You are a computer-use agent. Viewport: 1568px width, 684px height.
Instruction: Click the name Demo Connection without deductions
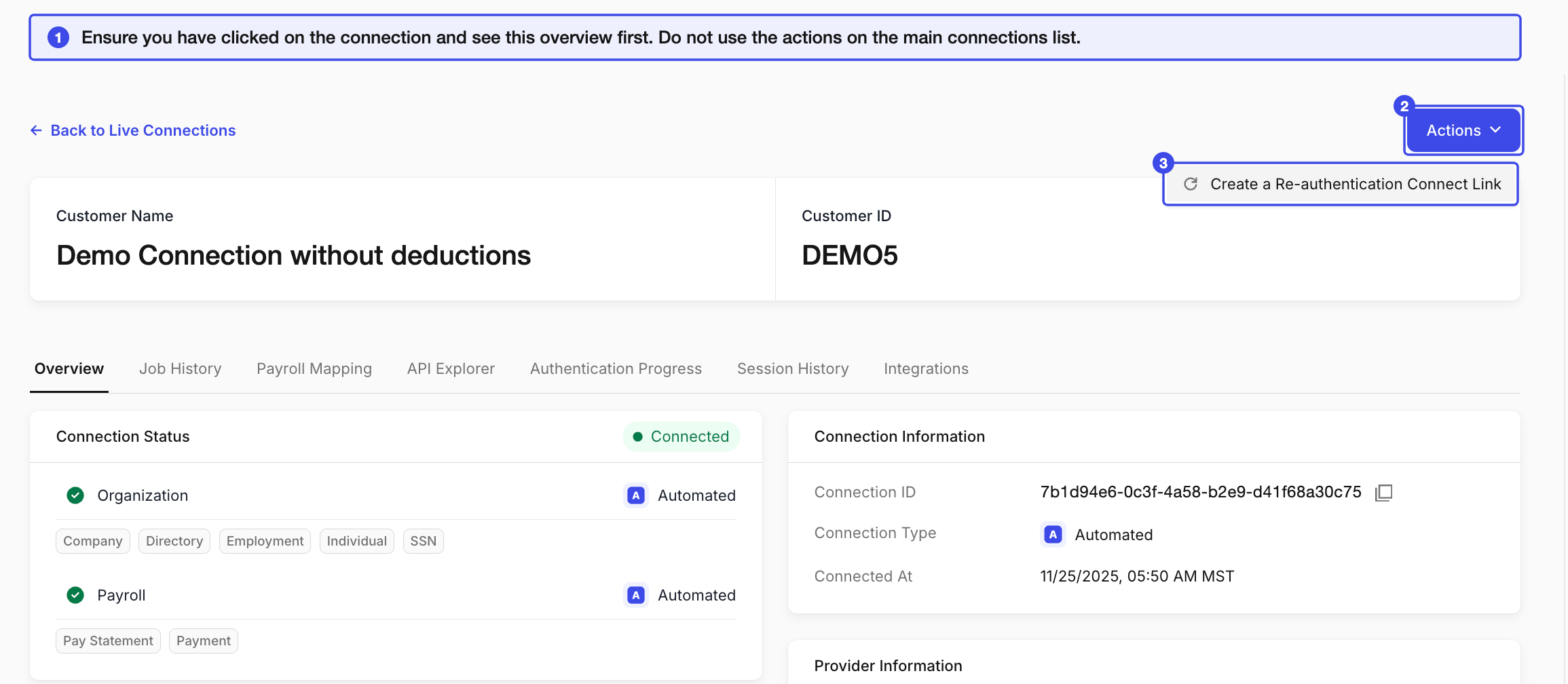pos(294,256)
